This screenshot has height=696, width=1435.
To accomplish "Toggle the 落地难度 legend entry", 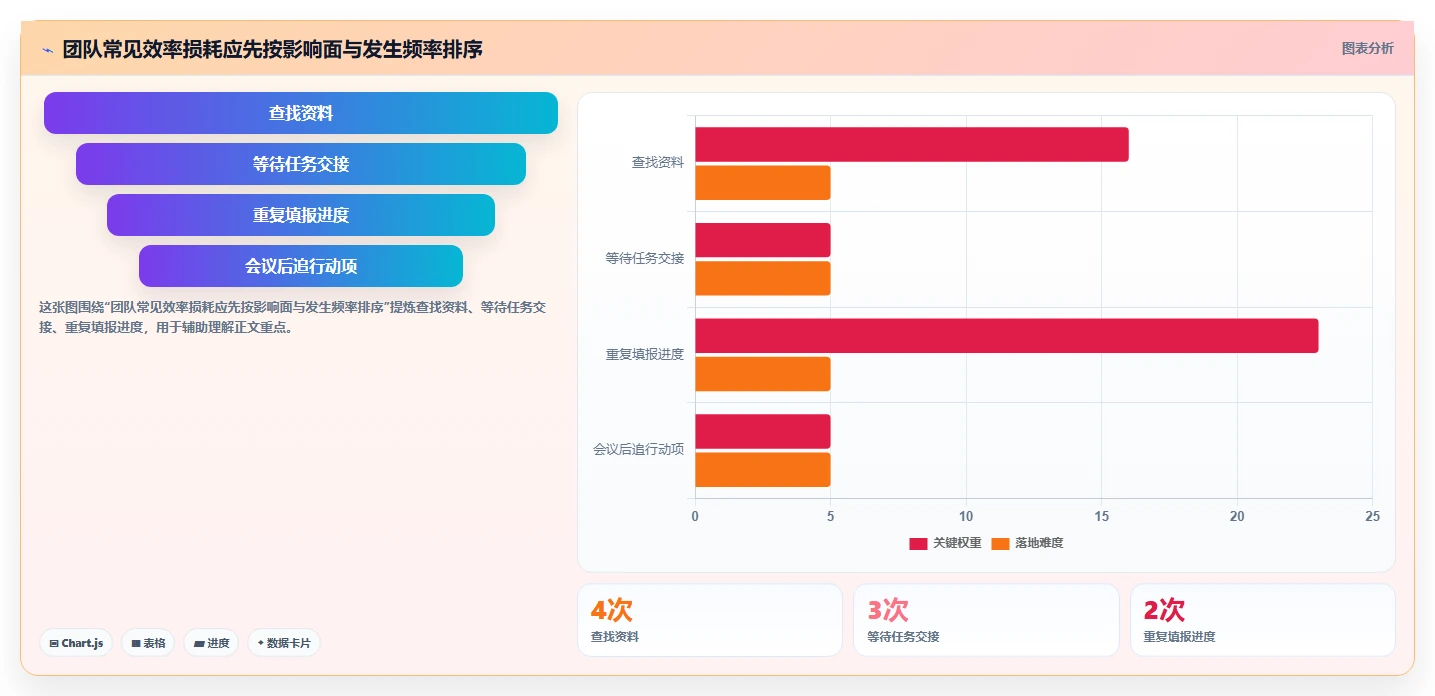I will click(1027, 543).
